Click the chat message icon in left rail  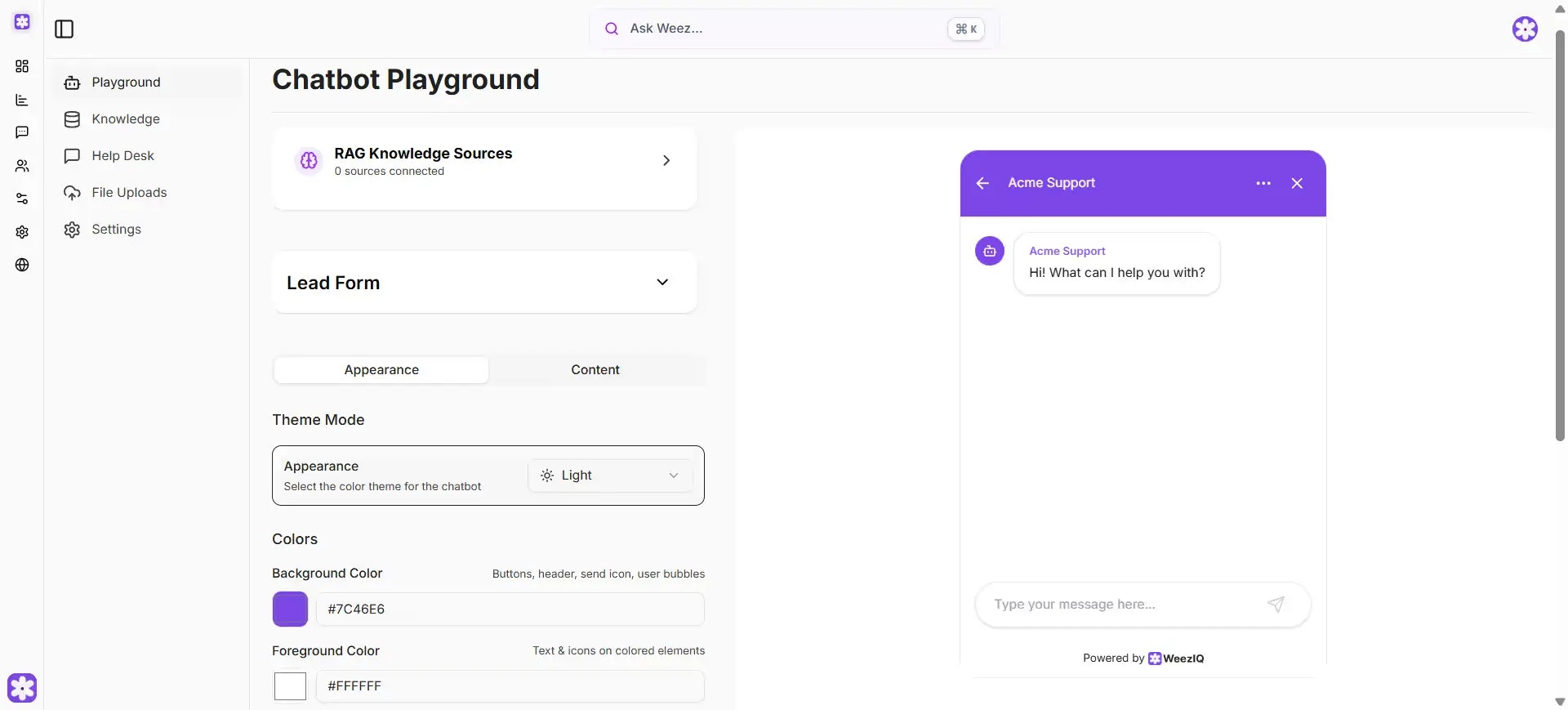(22, 132)
